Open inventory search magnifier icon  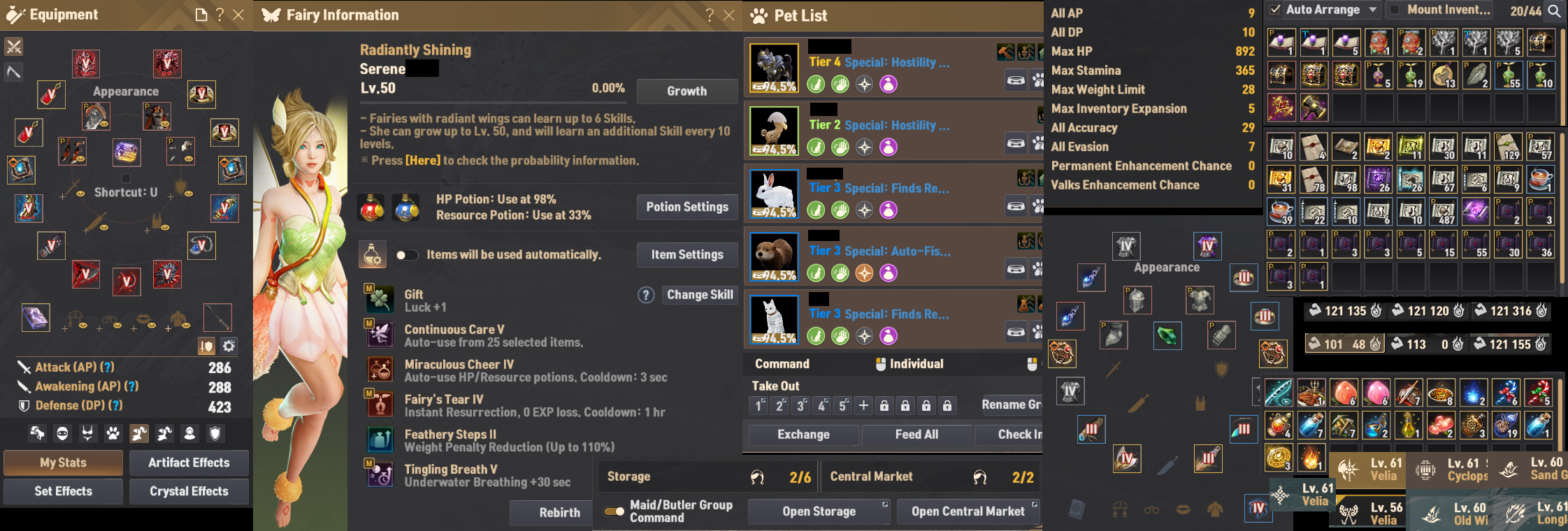coord(1553,10)
